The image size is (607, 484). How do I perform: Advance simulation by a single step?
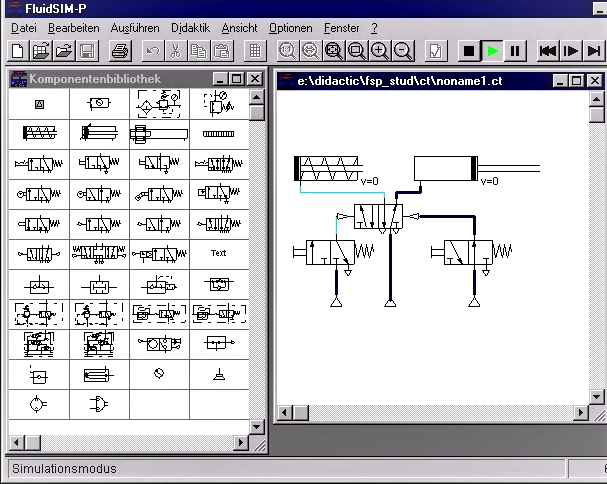(x=571, y=51)
